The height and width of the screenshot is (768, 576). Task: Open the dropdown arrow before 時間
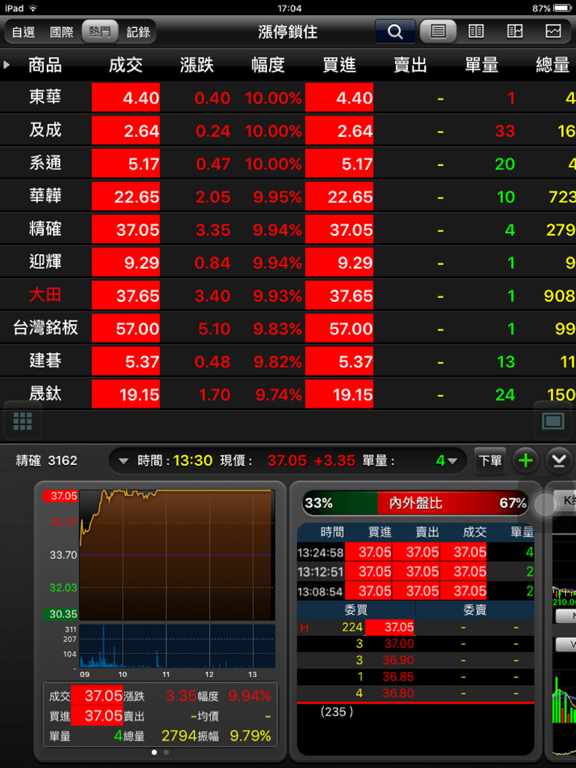(123, 461)
